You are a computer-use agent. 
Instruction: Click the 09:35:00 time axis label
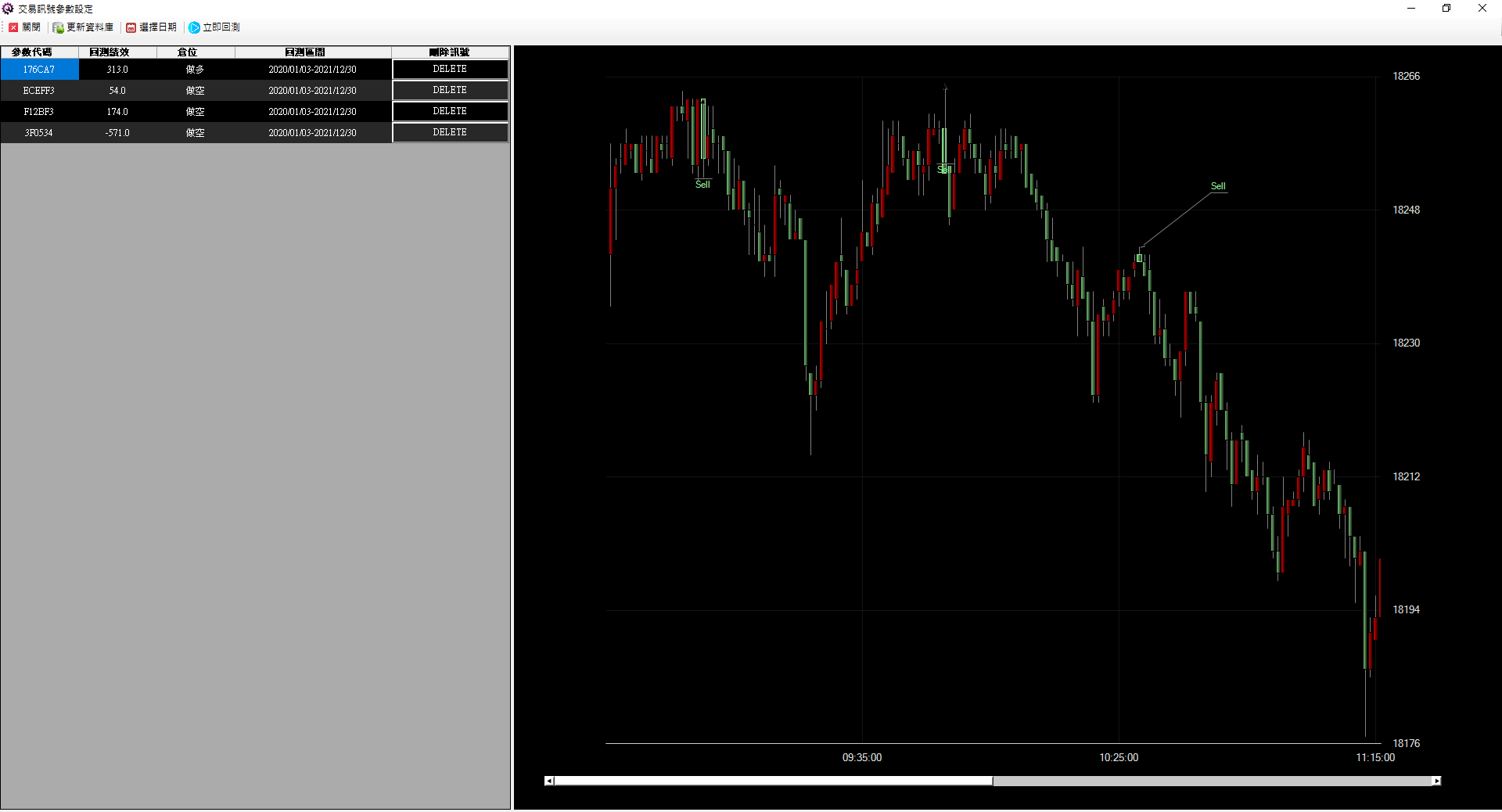[862, 757]
